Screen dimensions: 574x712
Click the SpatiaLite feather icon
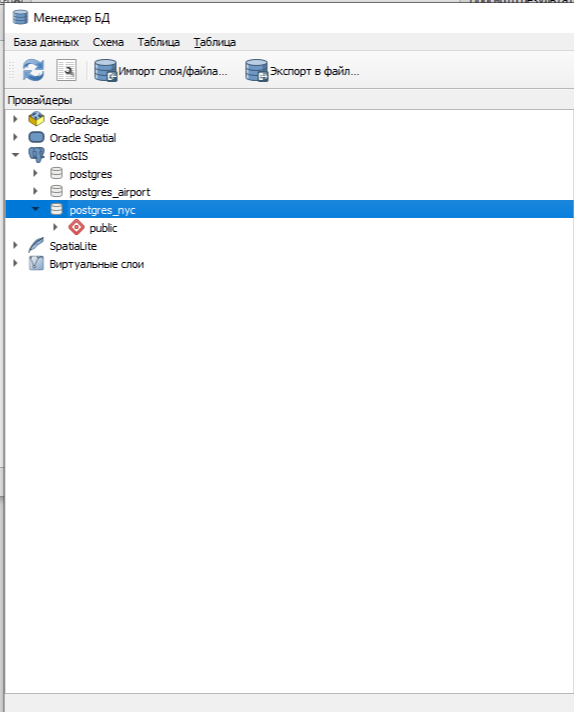(36, 245)
